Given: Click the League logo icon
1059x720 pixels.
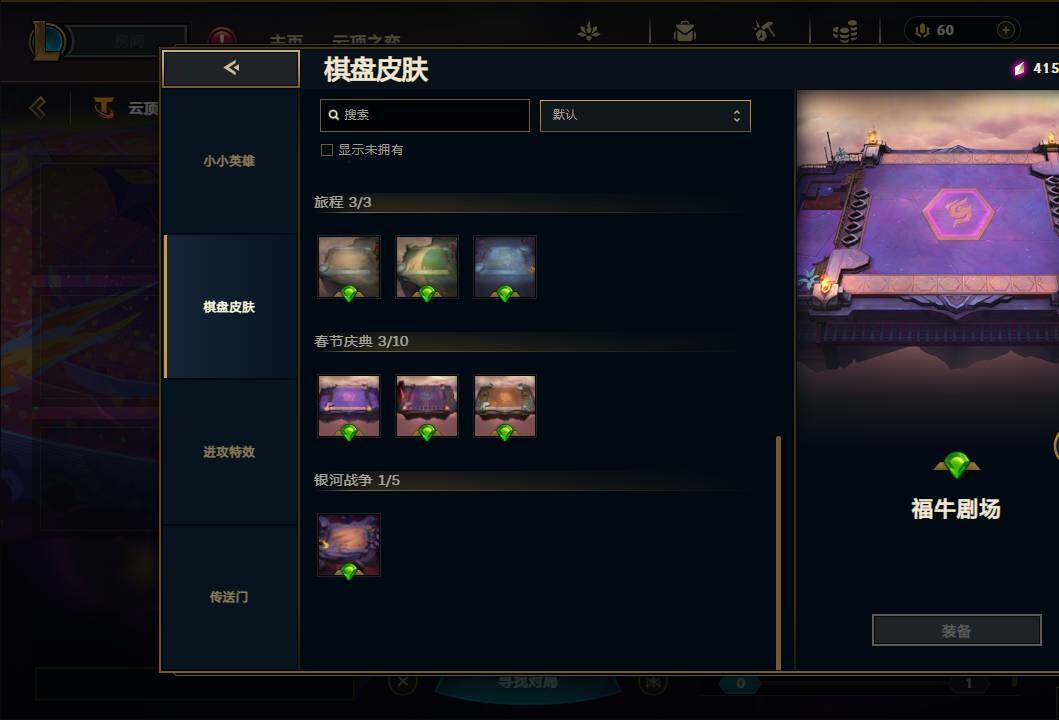Looking at the screenshot, I should 48,41.
